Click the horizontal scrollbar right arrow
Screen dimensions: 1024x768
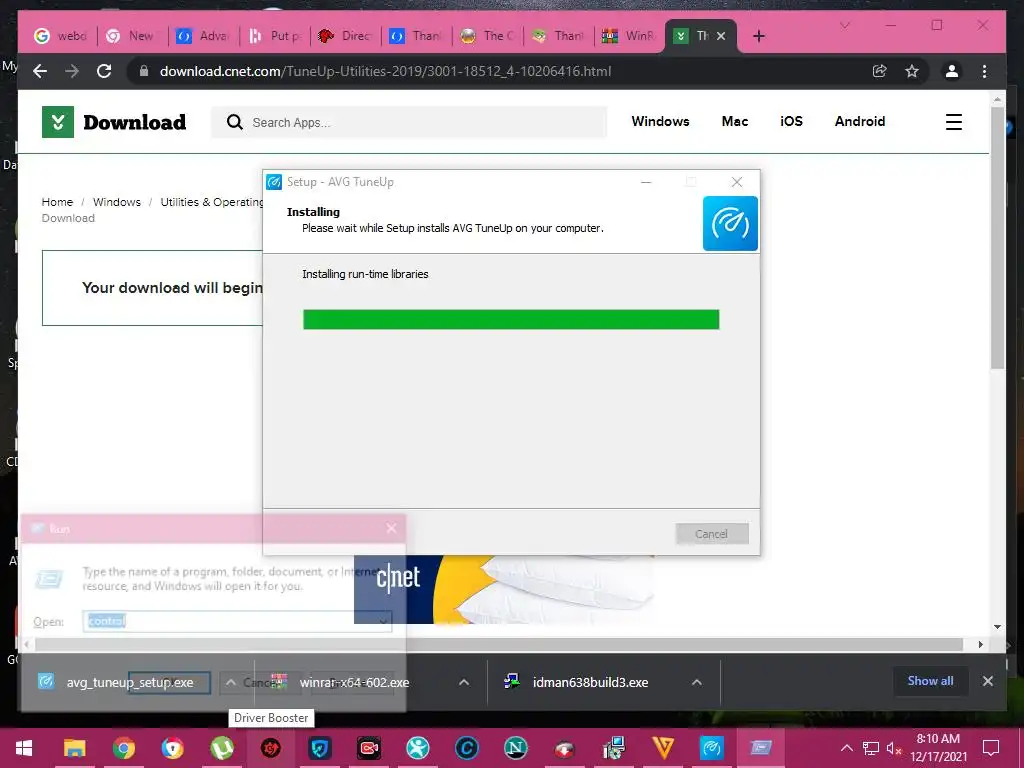coord(980,645)
